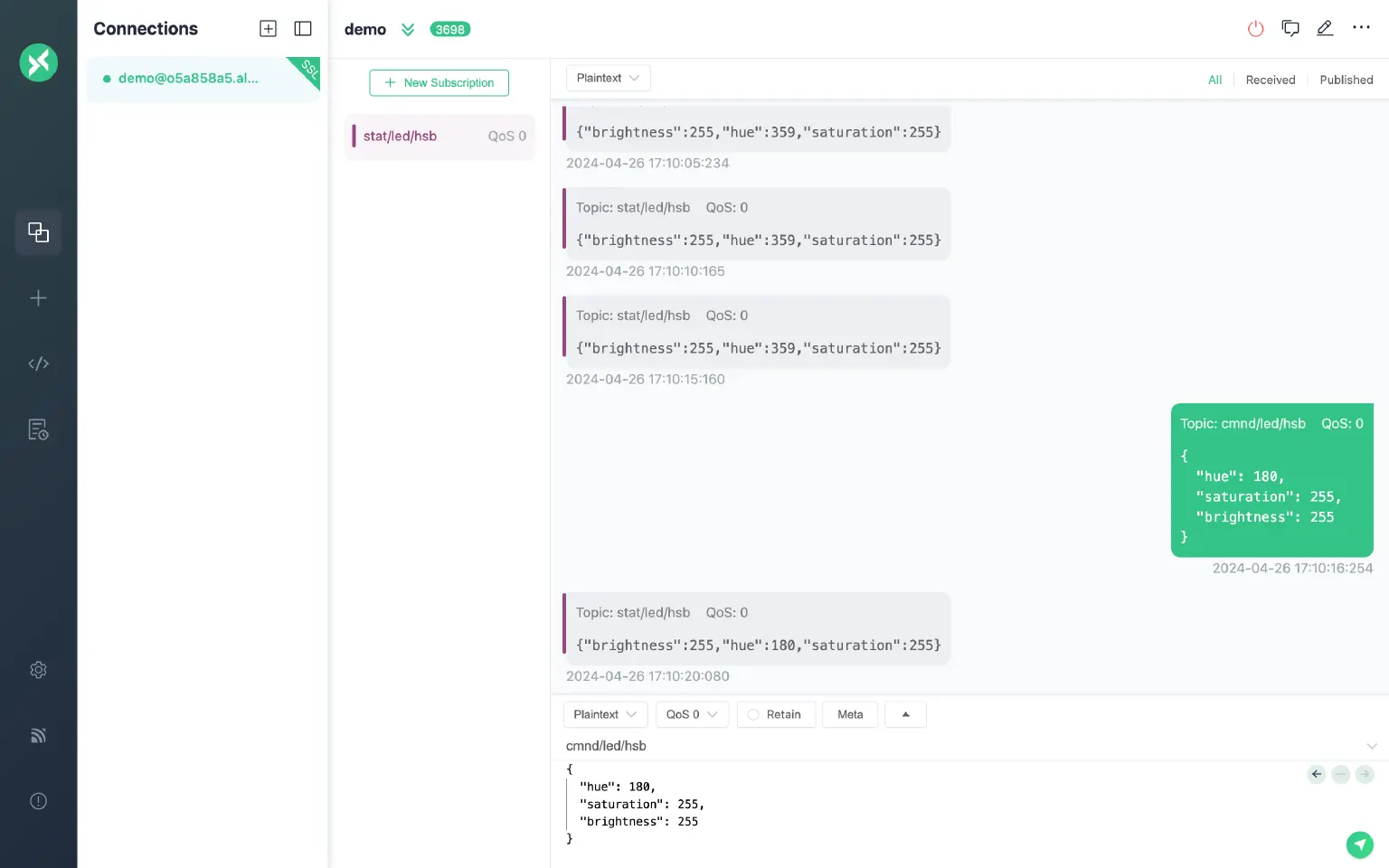
Task: Open Settings gear in sidebar
Action: pos(38,670)
